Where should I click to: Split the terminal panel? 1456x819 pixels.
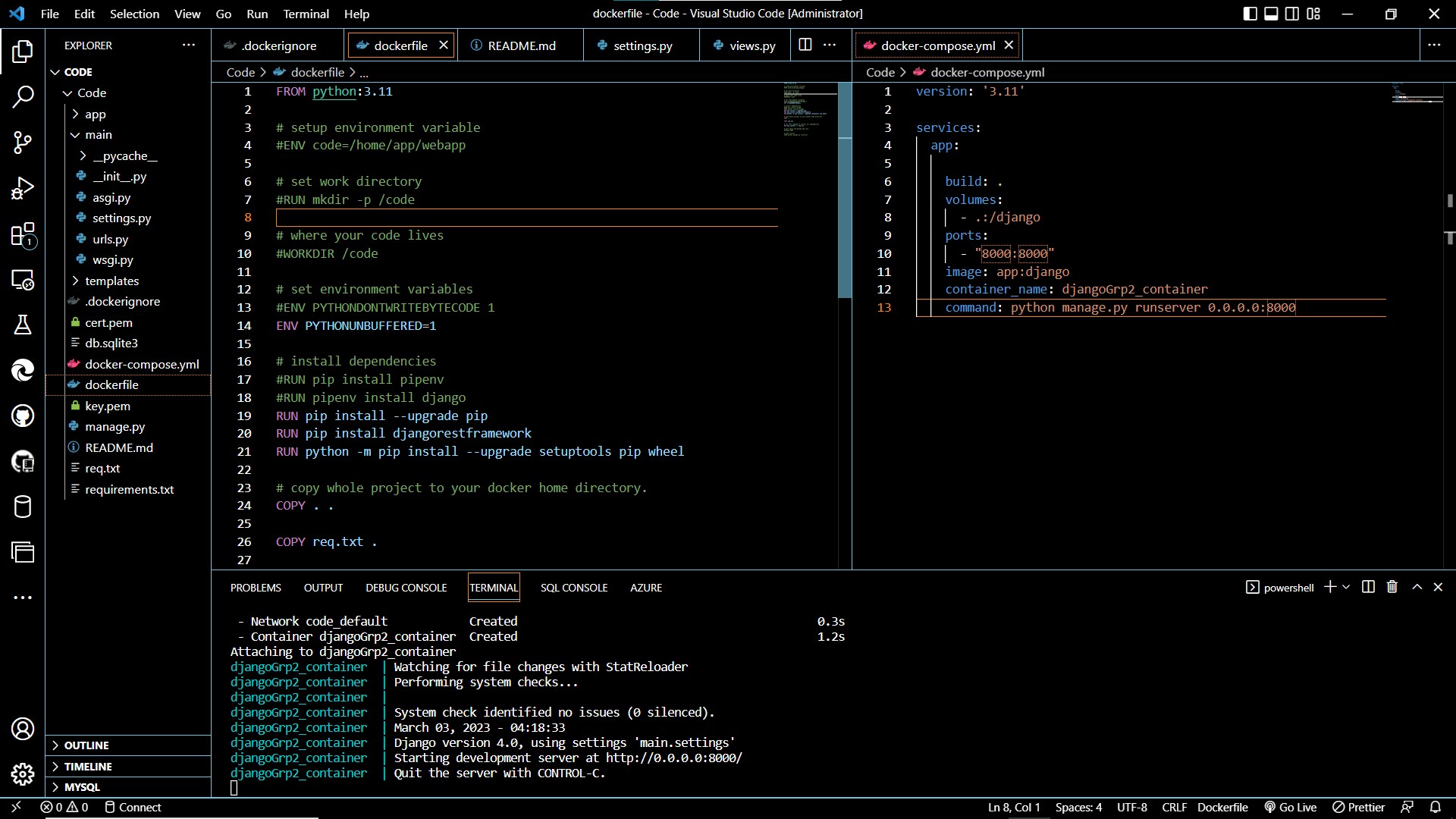[x=1368, y=587]
